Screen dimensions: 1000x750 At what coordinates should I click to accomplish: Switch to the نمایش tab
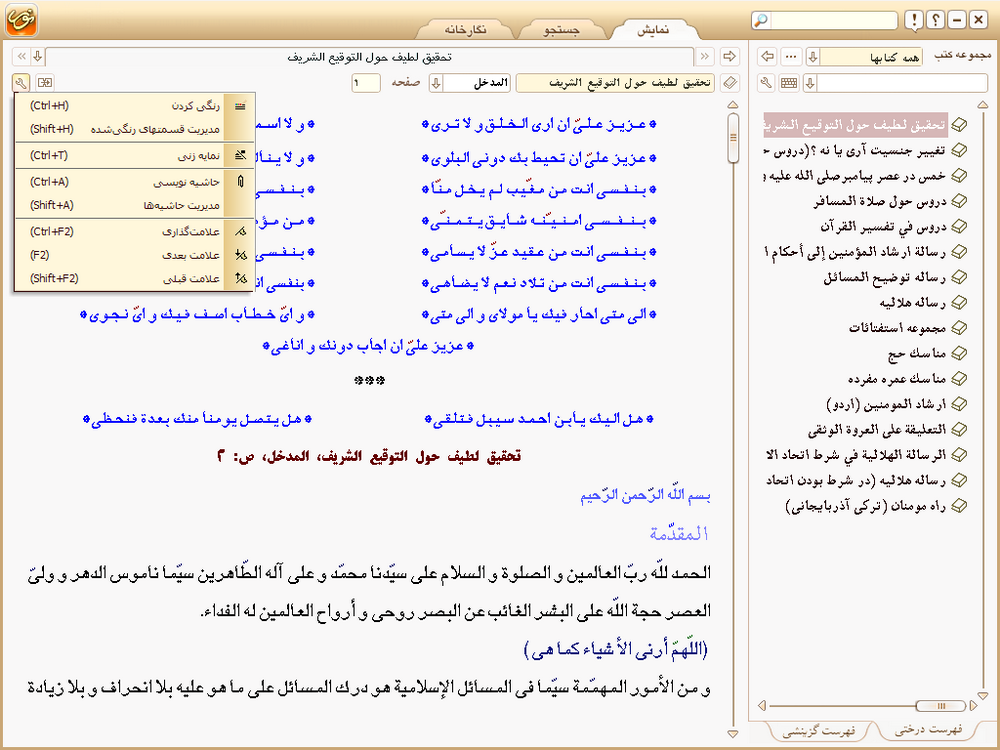pyautogui.click(x=654, y=30)
